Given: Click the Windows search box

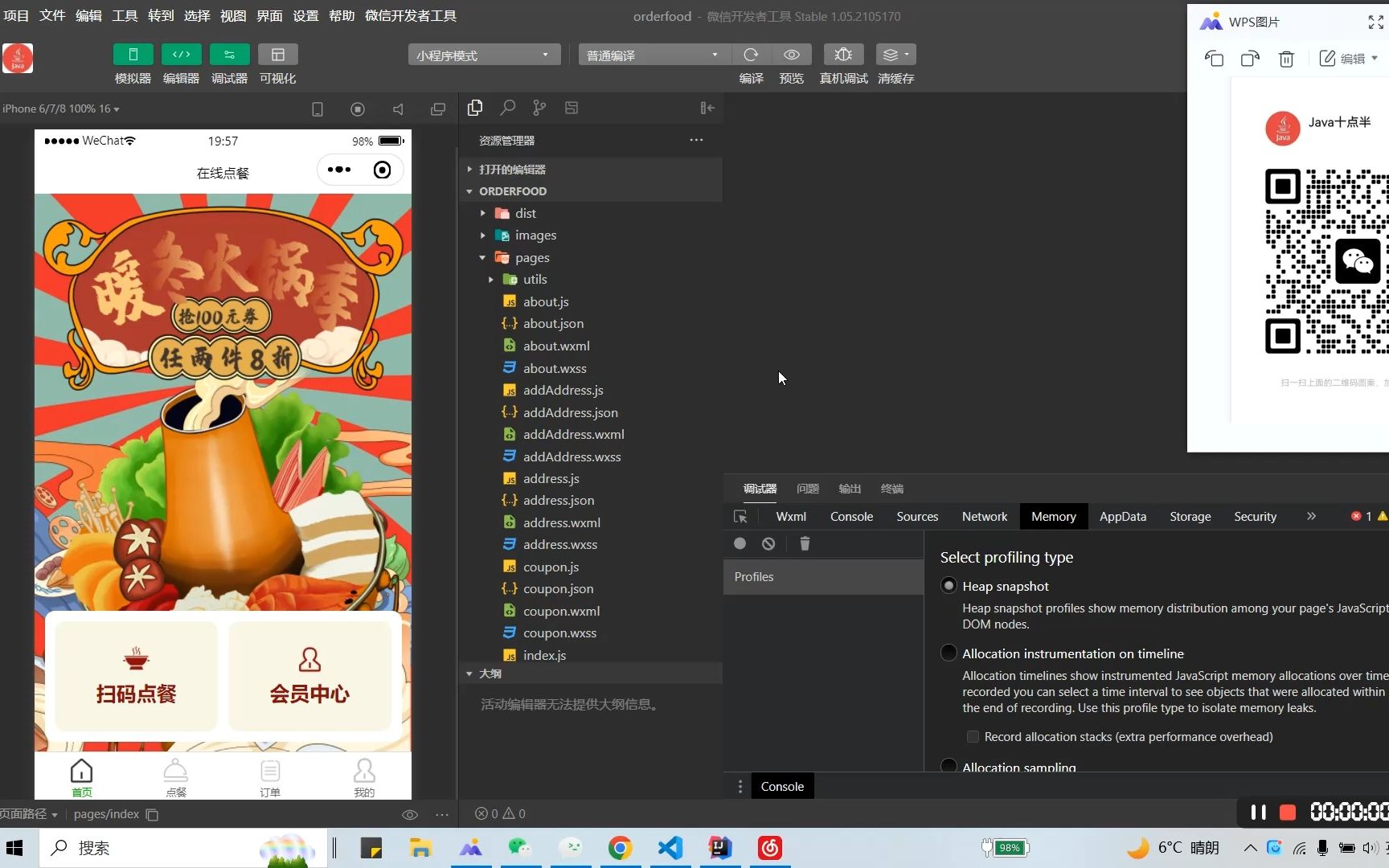Looking at the screenshot, I should tap(185, 848).
